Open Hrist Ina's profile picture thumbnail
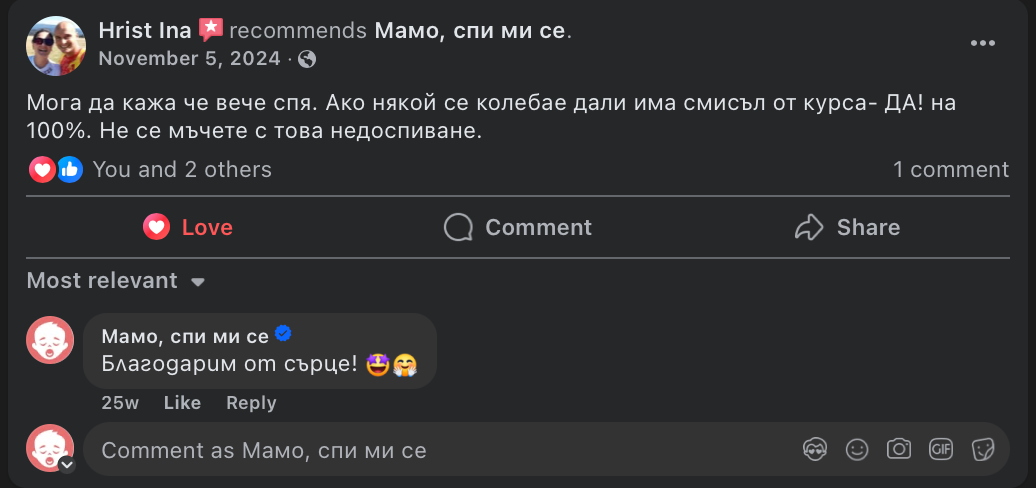The height and width of the screenshot is (488, 1036). (56, 45)
